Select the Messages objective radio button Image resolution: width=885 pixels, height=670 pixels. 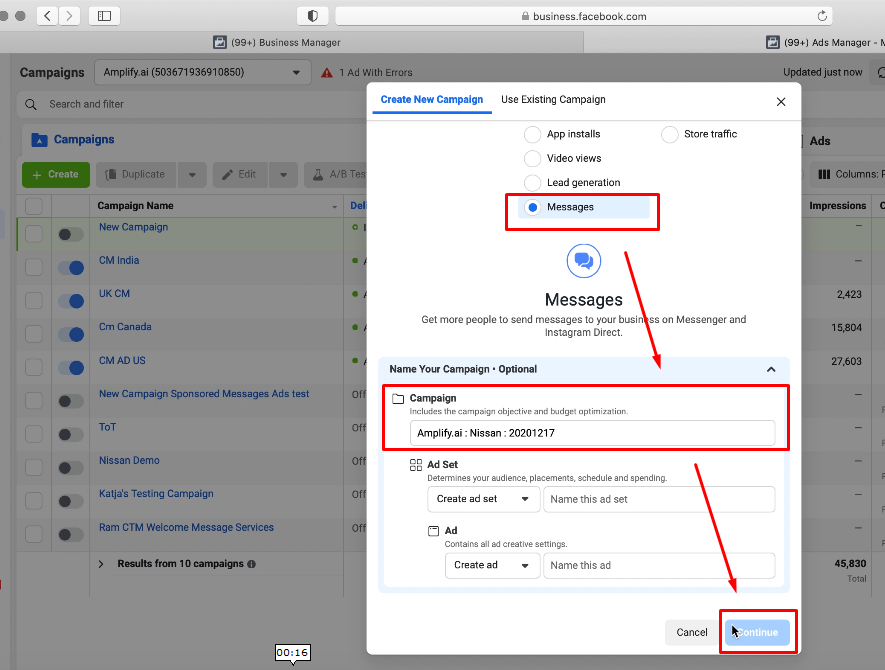pyautogui.click(x=532, y=207)
